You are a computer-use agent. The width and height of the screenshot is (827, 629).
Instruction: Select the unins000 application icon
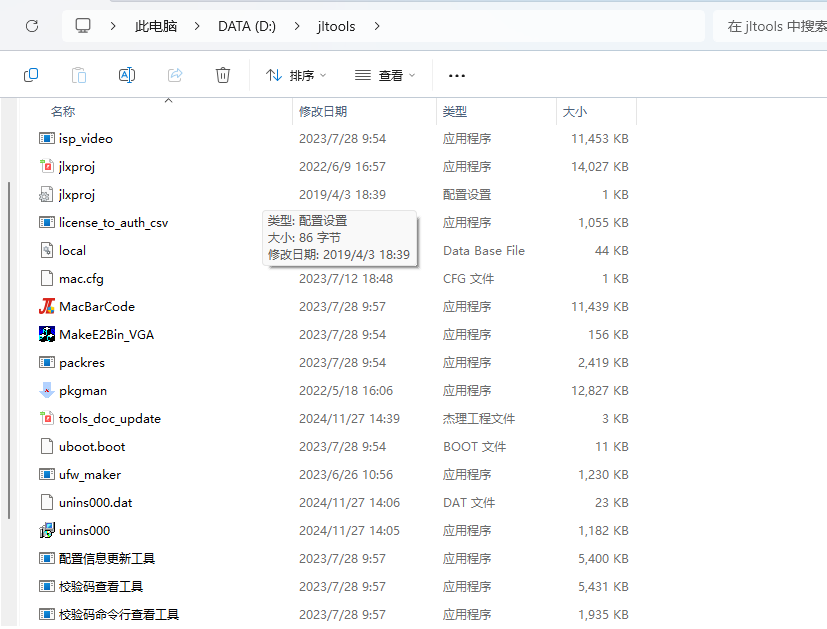pyautogui.click(x=47, y=530)
